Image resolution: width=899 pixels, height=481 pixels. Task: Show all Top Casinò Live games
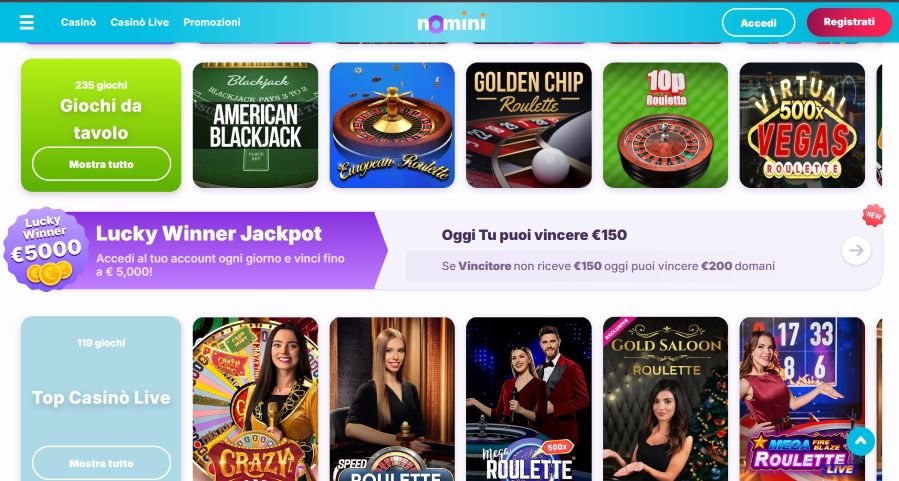[x=101, y=463]
